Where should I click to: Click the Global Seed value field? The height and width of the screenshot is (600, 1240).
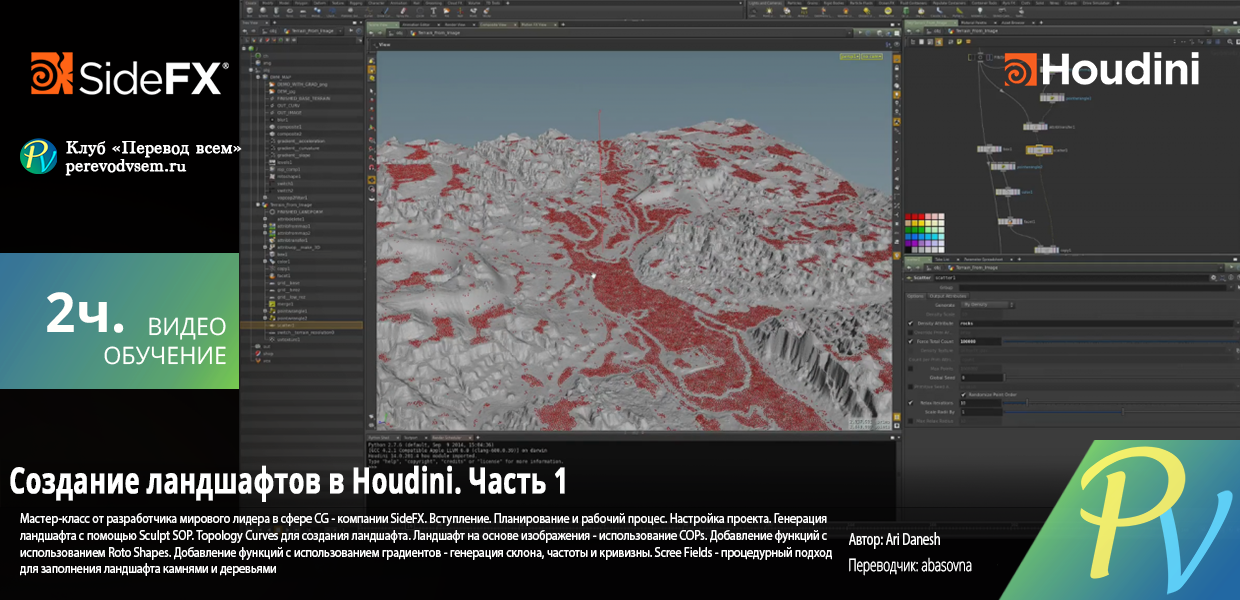pyautogui.click(x=981, y=378)
